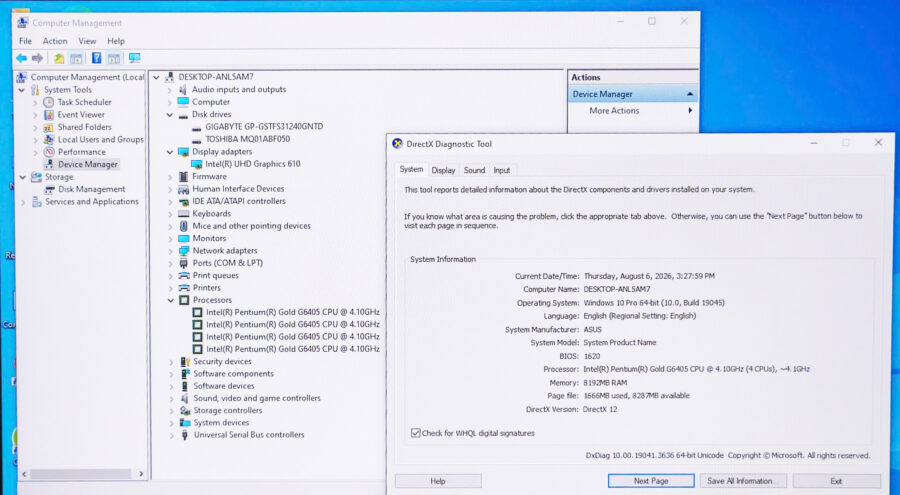Switch to the Sound tab
The height and width of the screenshot is (495, 900).
[474, 171]
